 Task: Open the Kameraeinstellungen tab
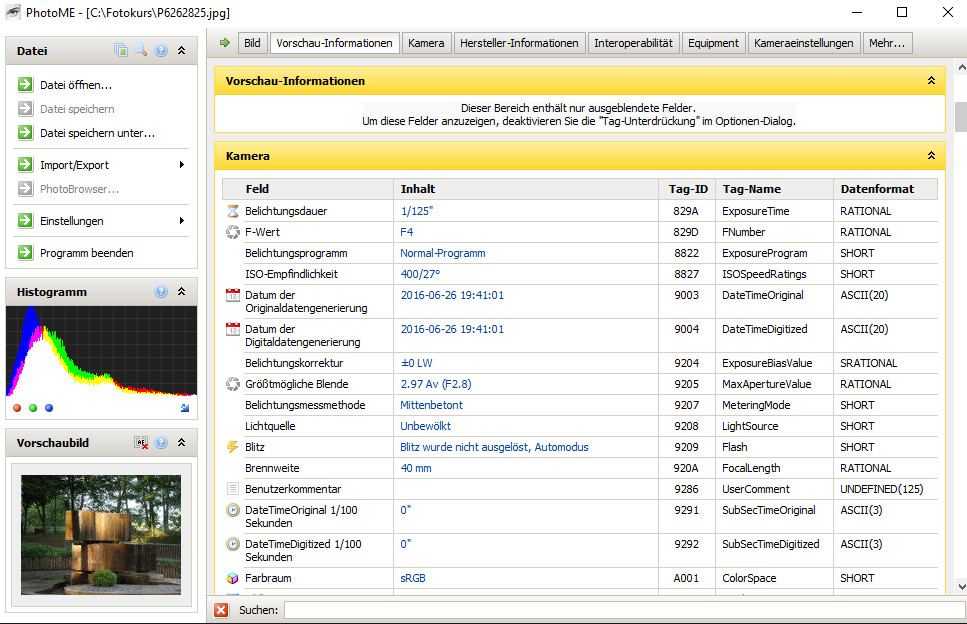click(x=804, y=43)
